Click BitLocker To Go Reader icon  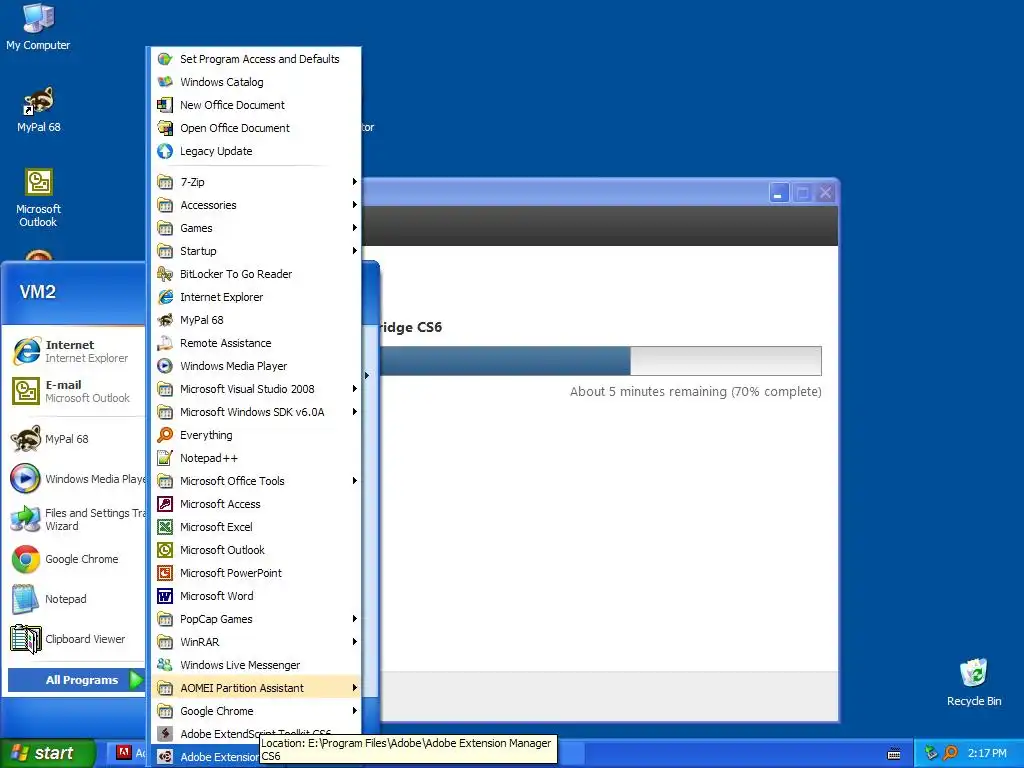165,274
